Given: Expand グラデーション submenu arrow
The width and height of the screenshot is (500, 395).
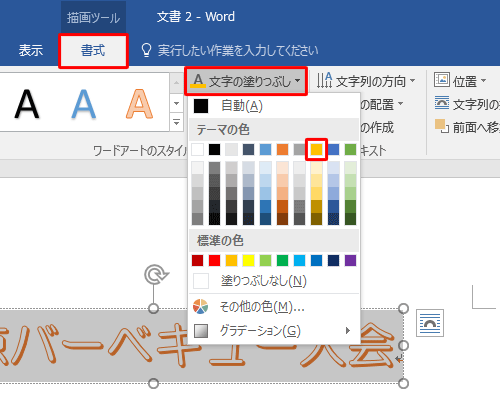Looking at the screenshot, I should coord(348,331).
